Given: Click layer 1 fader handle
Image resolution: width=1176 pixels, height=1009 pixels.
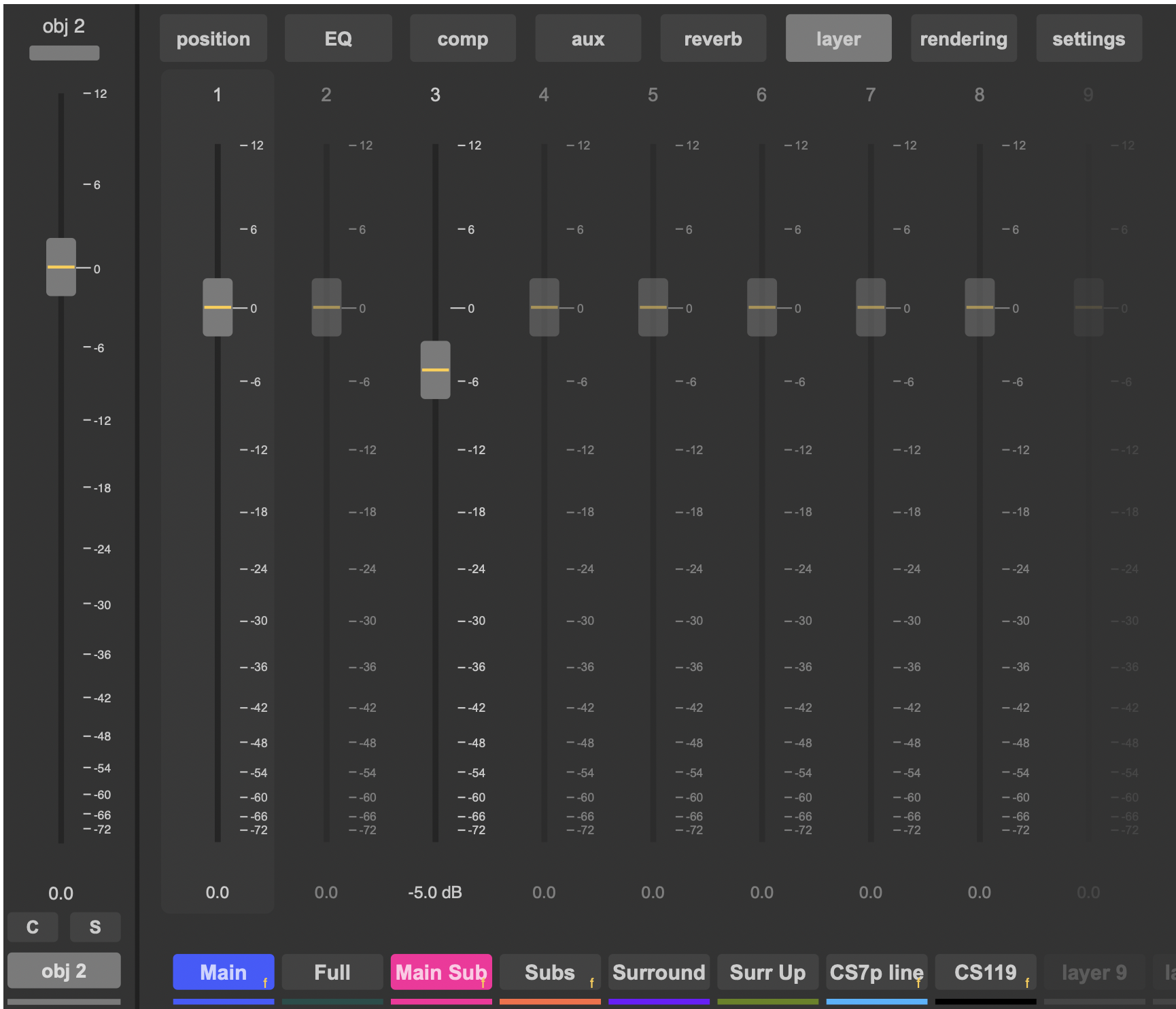Looking at the screenshot, I should pos(218,307).
